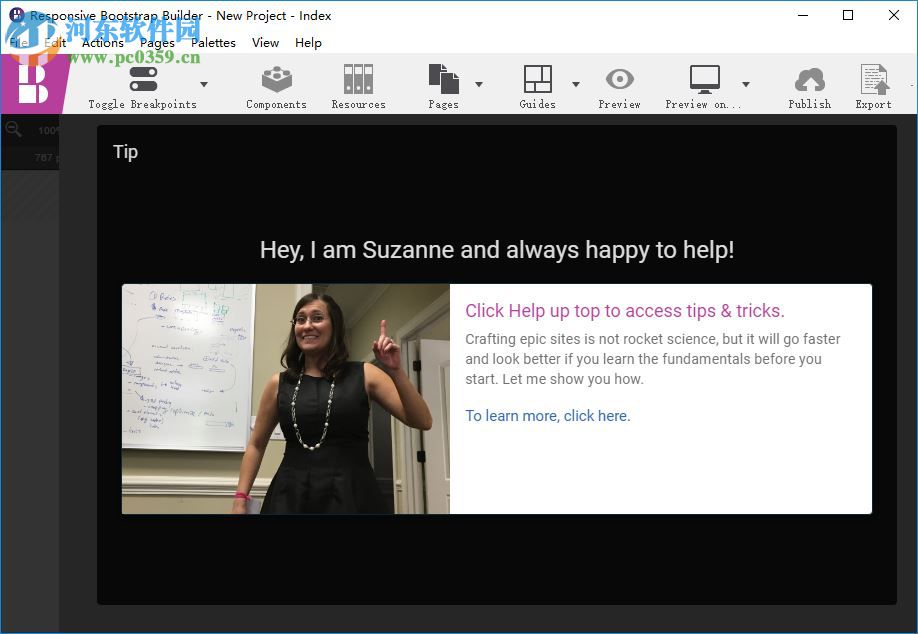Publish the project via cloud icon

(809, 80)
